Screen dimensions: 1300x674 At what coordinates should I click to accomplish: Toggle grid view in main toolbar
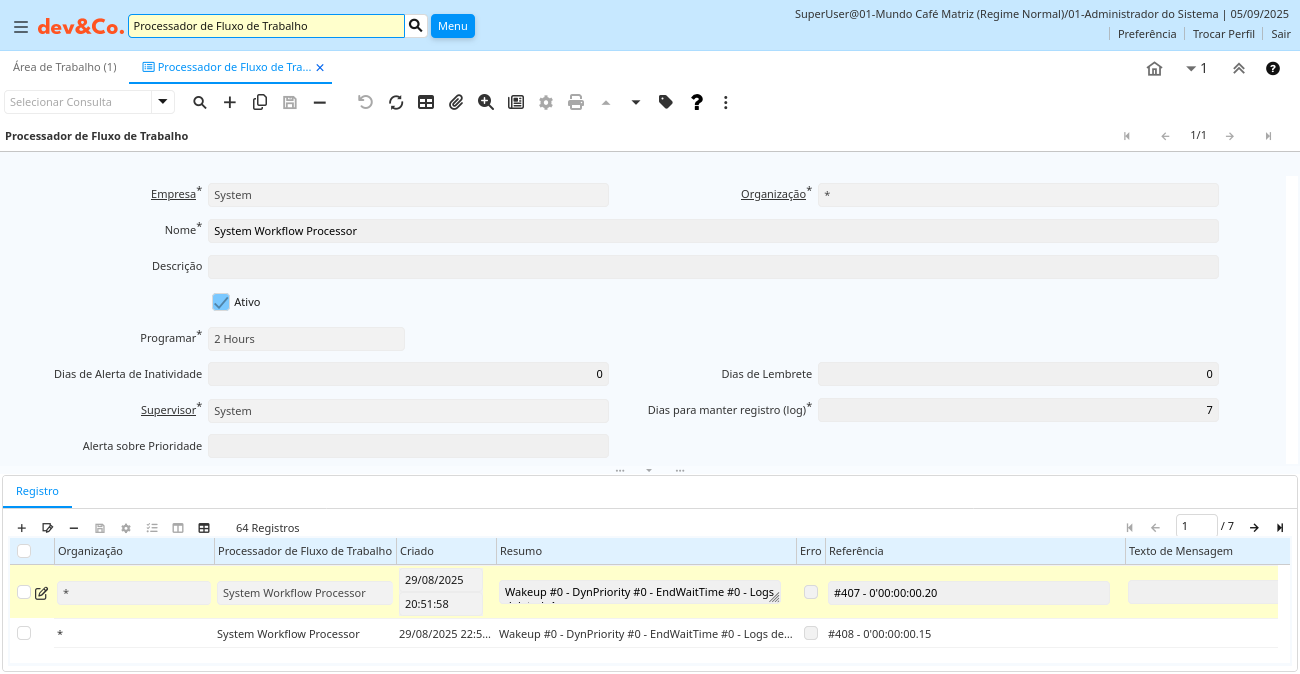426,102
